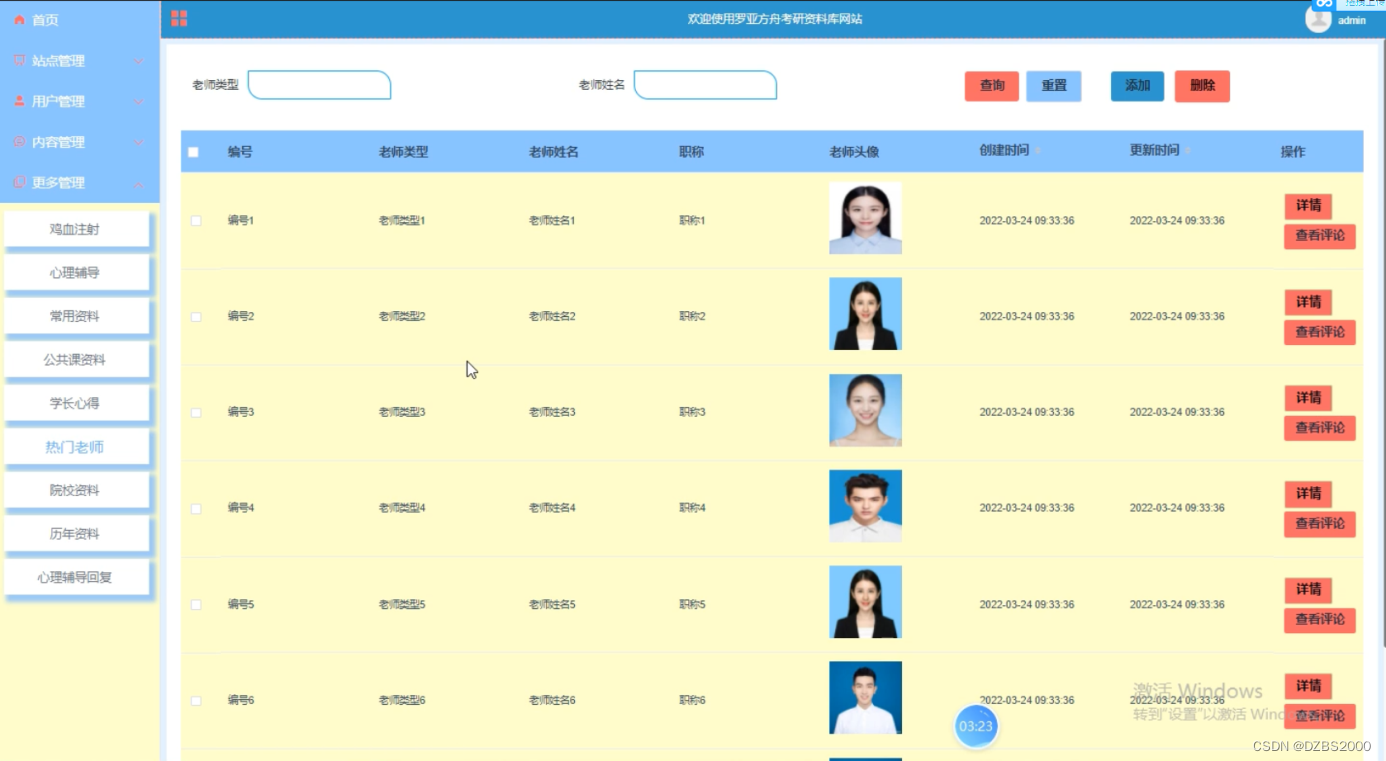Focus the 老师姓名 search input
Viewport: 1386px width, 761px height.
[x=705, y=85]
